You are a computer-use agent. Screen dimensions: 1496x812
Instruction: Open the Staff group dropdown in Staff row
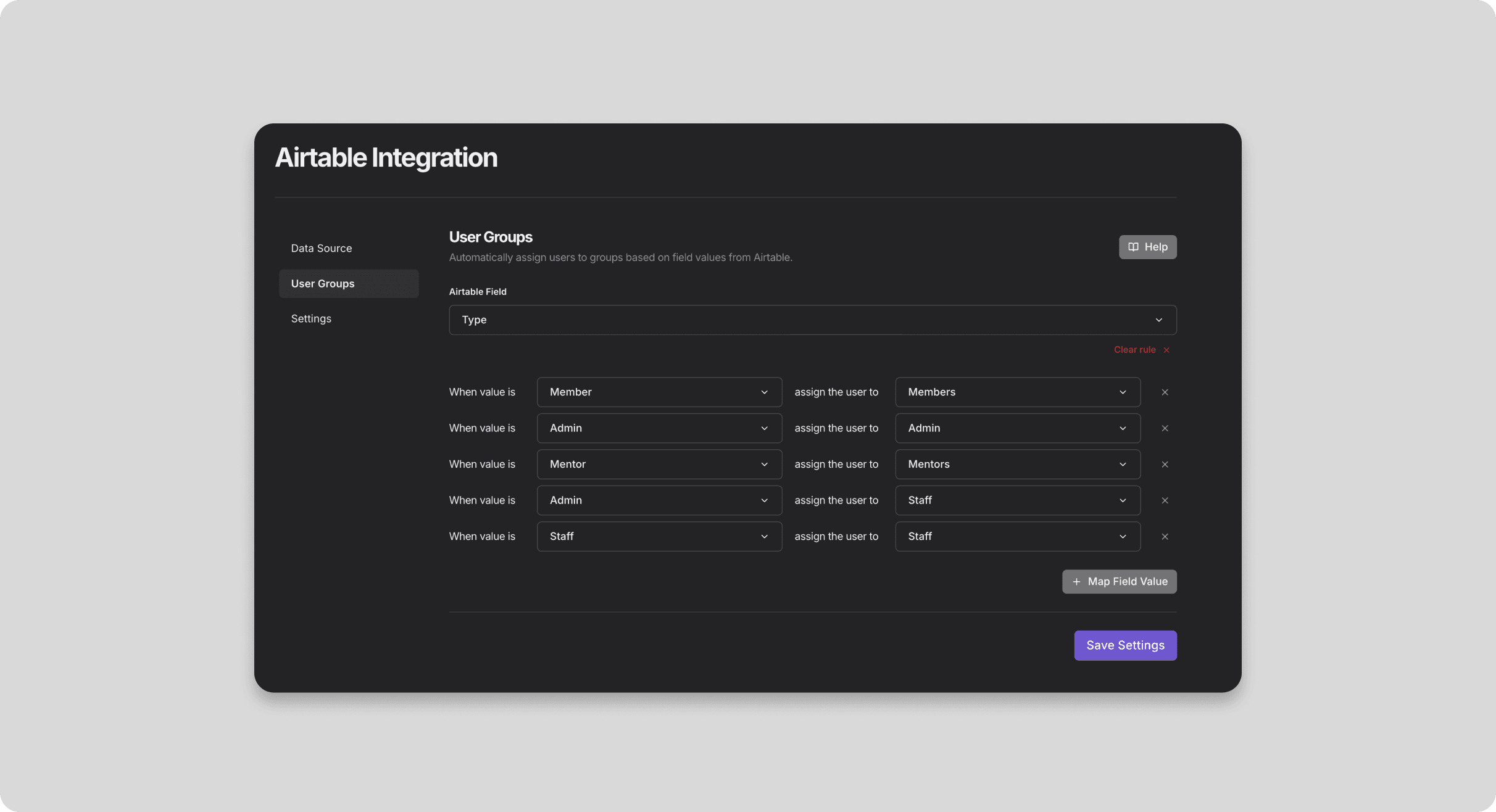1017,537
